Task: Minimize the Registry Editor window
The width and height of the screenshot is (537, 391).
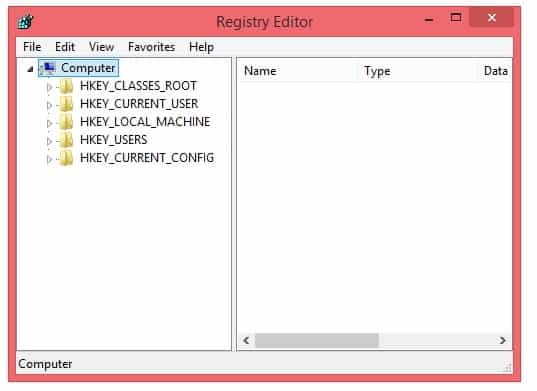Action: [429, 20]
